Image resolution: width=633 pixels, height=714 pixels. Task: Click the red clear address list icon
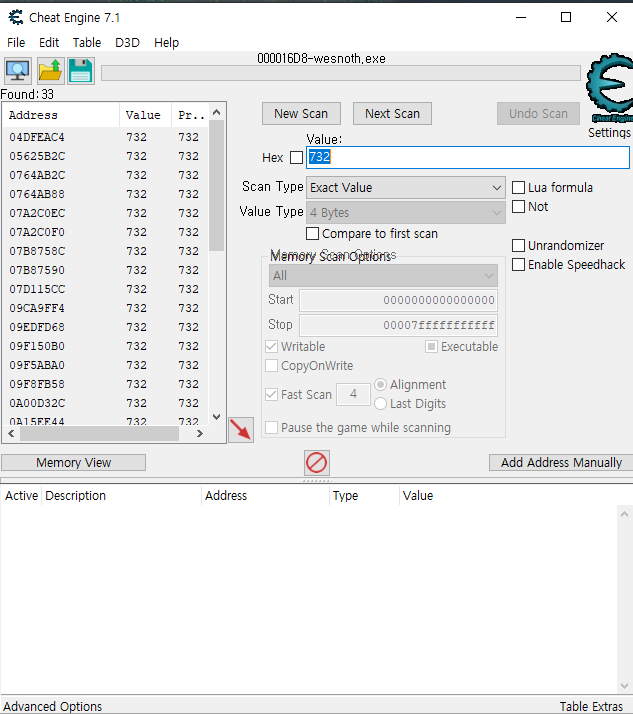coord(316,463)
